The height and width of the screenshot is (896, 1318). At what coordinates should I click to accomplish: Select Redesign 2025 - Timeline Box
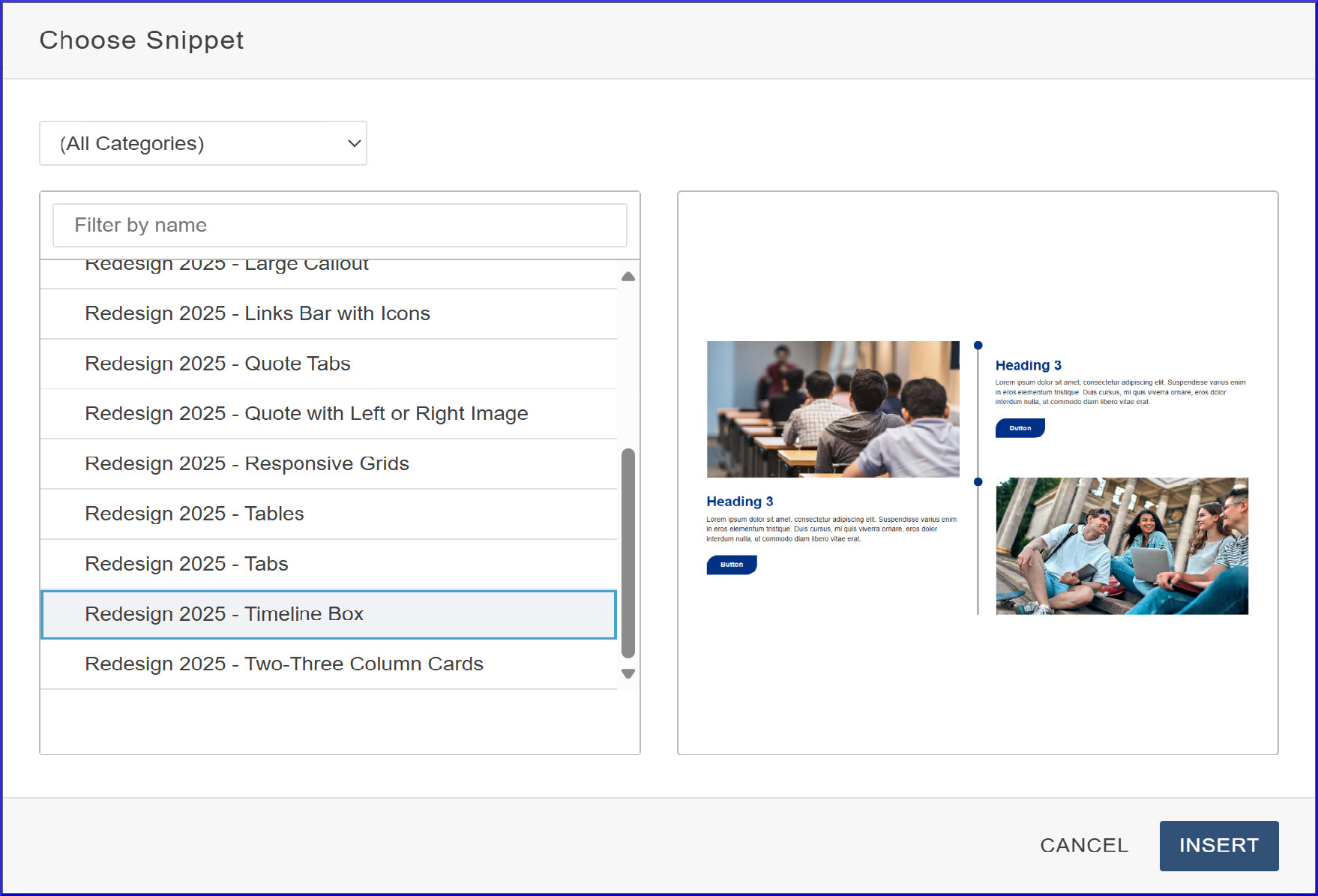pos(223,614)
